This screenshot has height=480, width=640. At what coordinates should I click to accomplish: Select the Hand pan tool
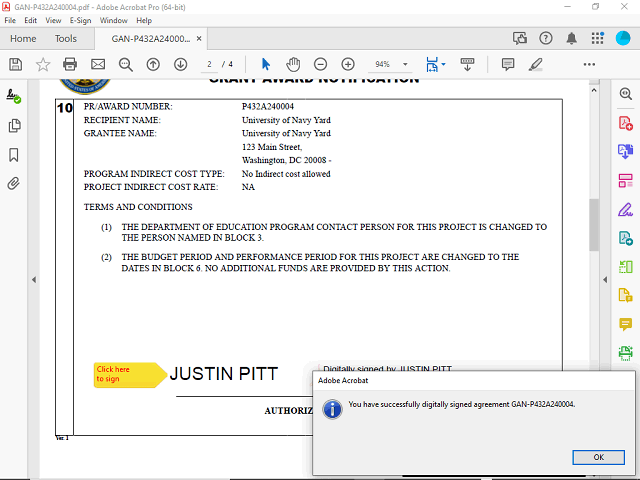[x=293, y=64]
